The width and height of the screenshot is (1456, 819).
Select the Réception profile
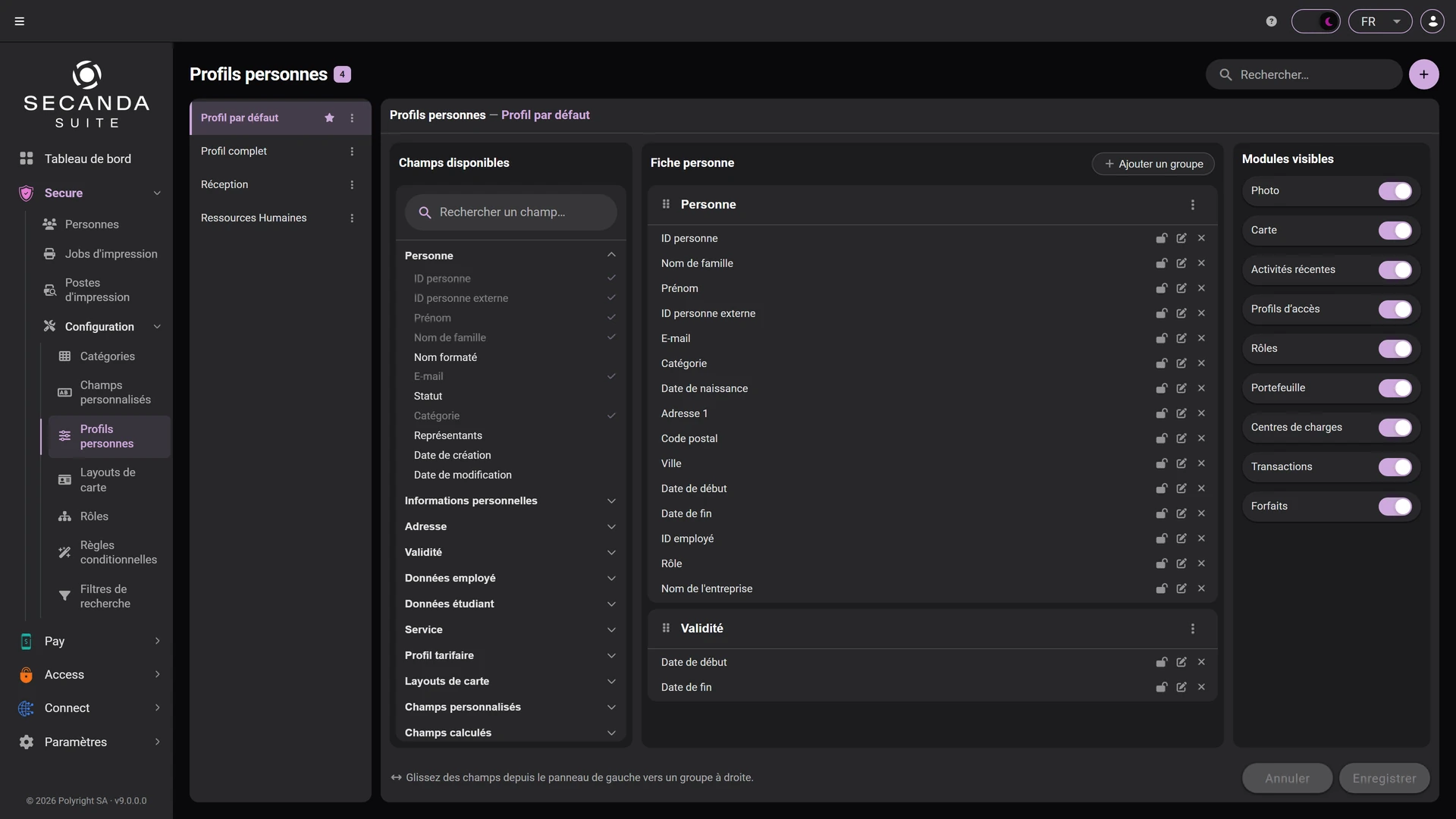(x=280, y=185)
